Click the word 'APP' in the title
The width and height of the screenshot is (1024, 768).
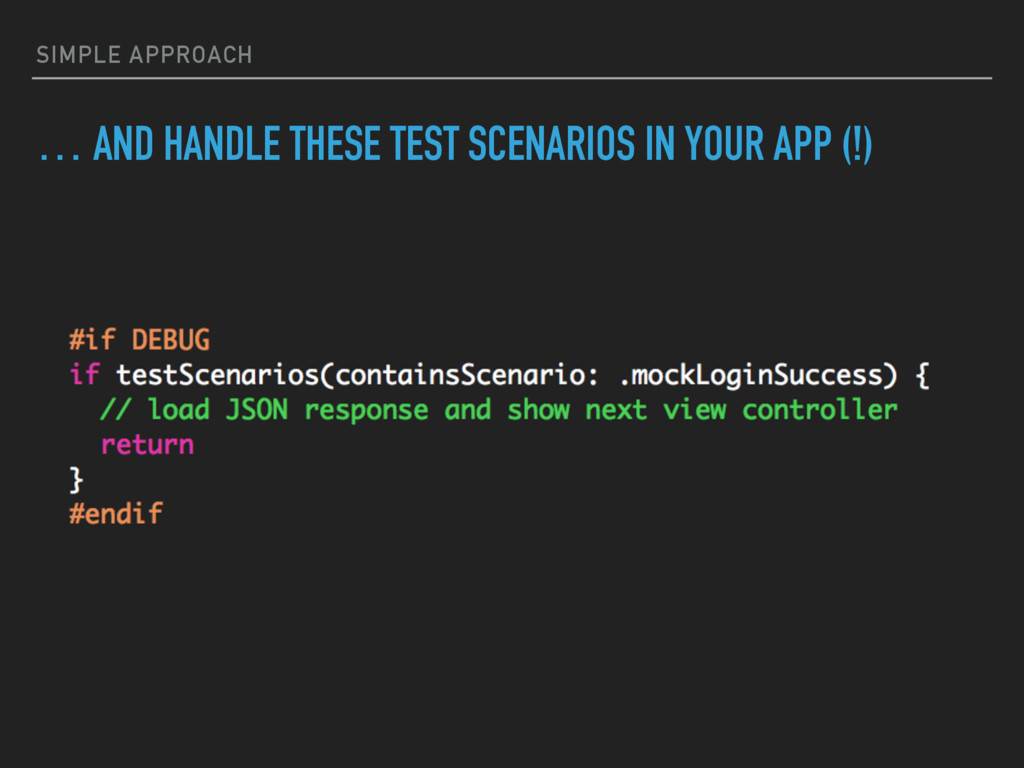point(803,144)
